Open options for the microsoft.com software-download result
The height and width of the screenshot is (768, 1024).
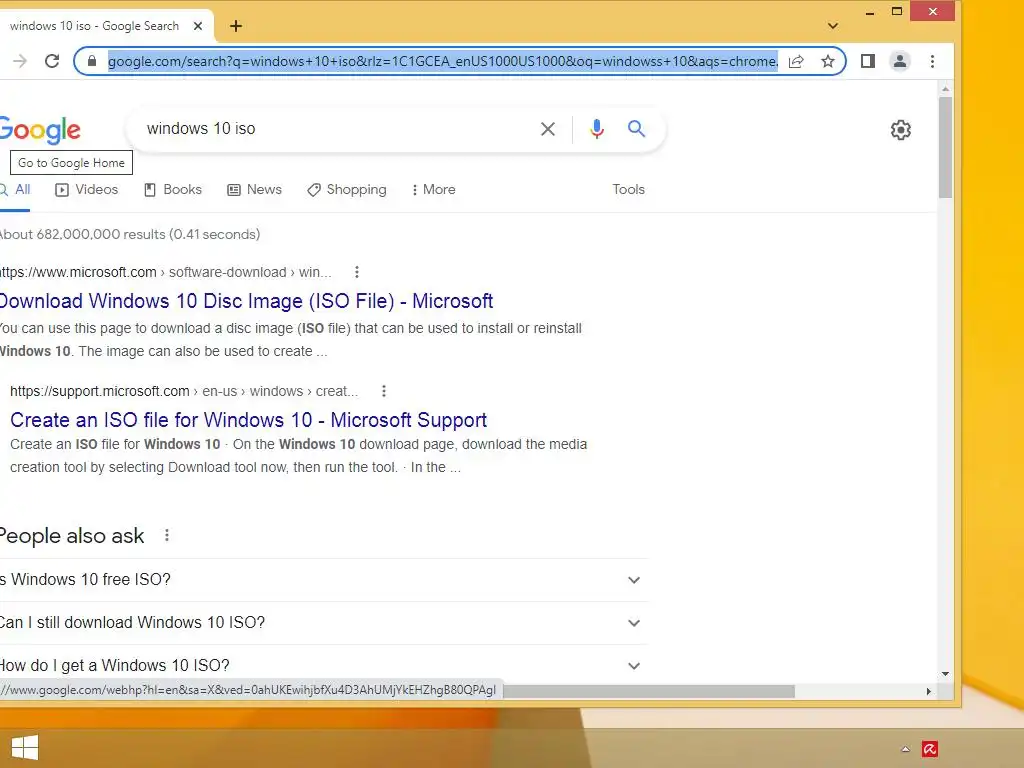[x=357, y=272]
